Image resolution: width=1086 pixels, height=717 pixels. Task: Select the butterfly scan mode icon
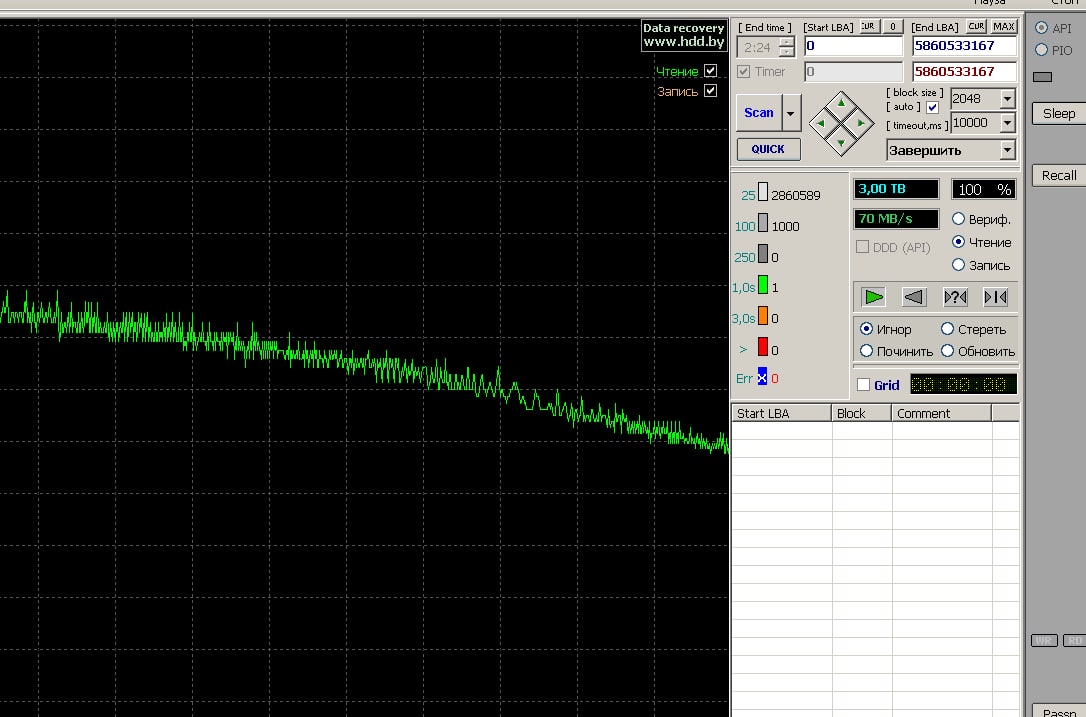pos(995,297)
